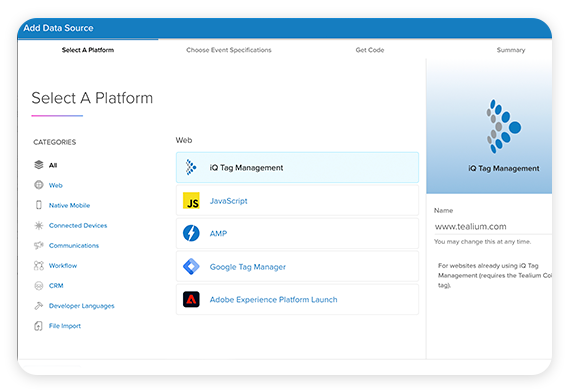Click the Workflow category icon
The height and width of the screenshot is (391, 565).
coord(39,266)
